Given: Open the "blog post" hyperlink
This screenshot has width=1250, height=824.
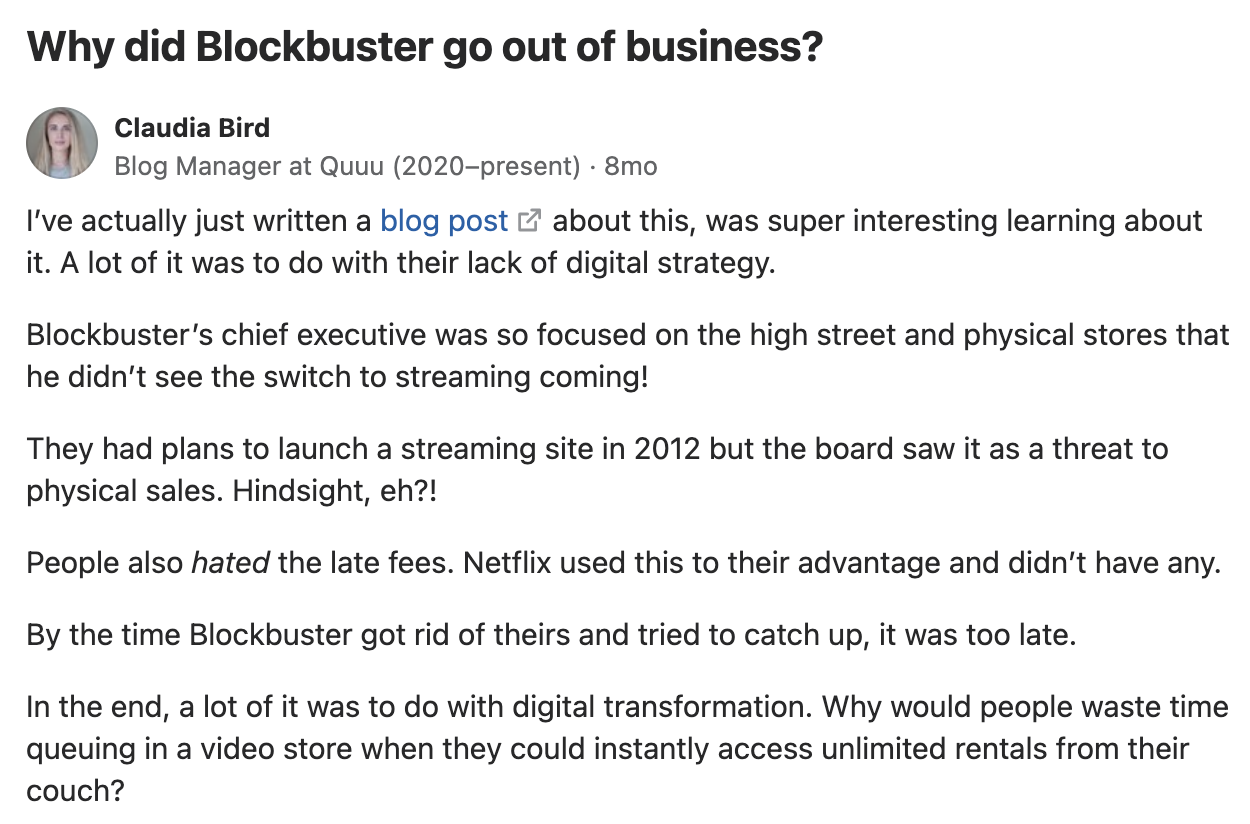Looking at the screenshot, I should (x=444, y=221).
